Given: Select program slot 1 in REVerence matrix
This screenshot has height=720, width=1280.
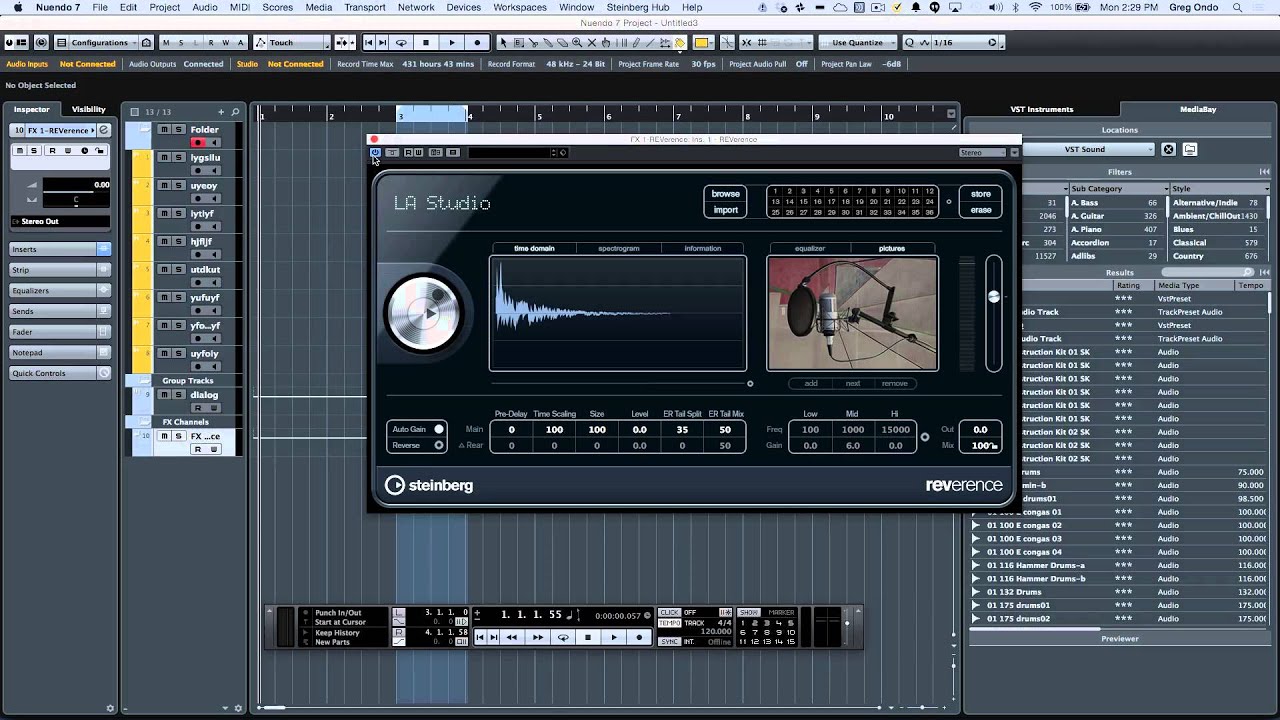Looking at the screenshot, I should click(776, 191).
